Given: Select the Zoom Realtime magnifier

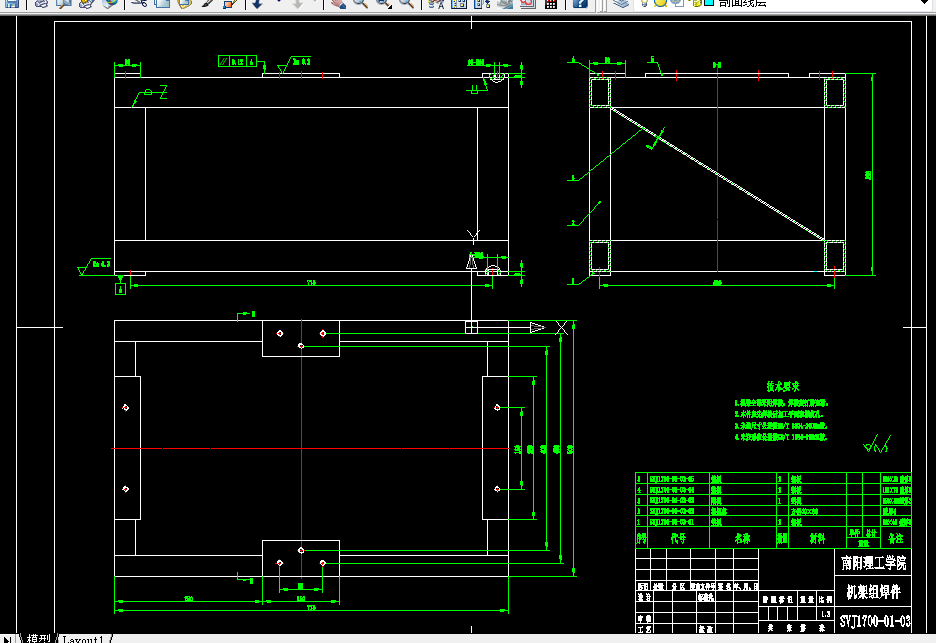Looking at the screenshot, I should tap(361, 3).
